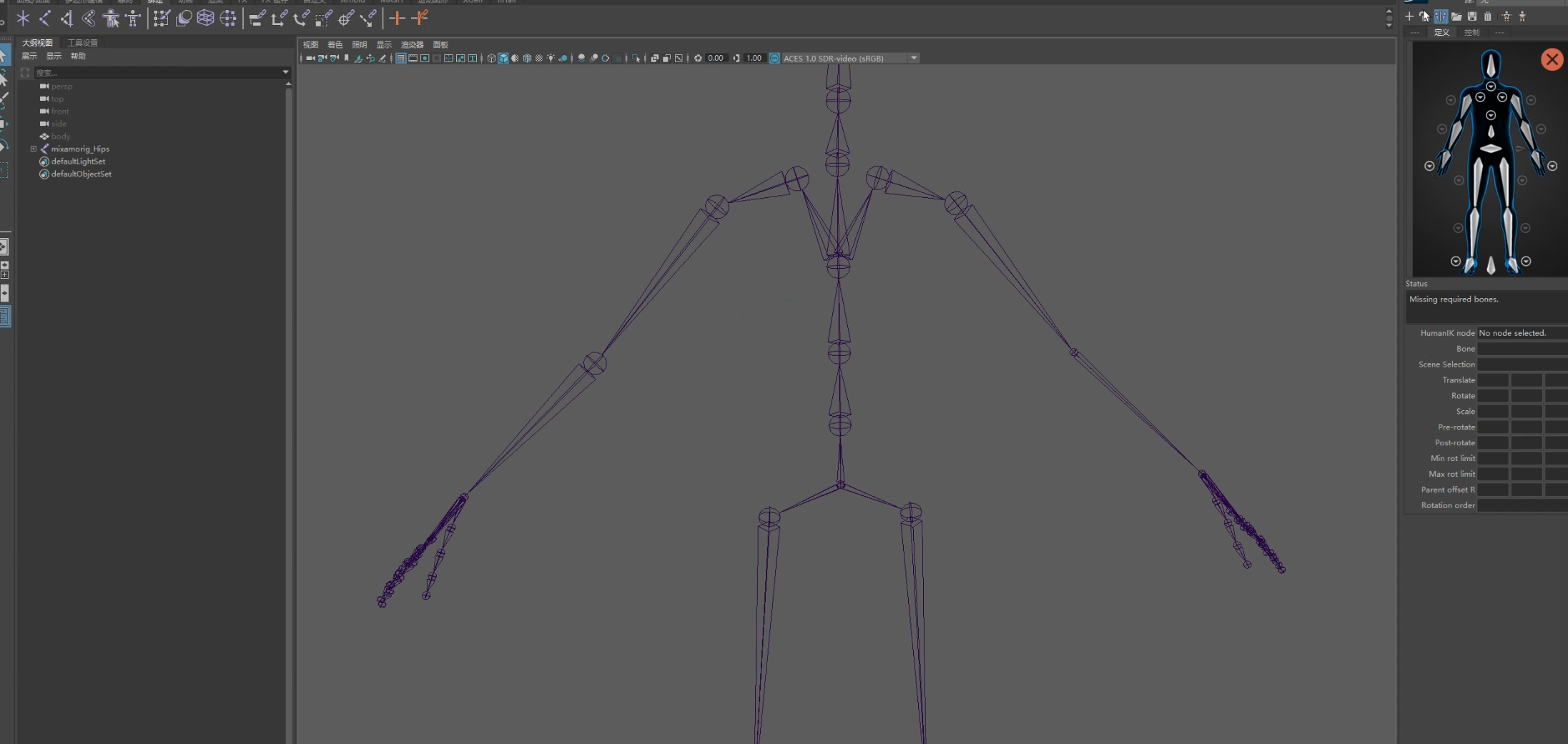Image resolution: width=1568 pixels, height=744 pixels.
Task: Open the outliner search filter dropdown arrow
Action: click(285, 72)
